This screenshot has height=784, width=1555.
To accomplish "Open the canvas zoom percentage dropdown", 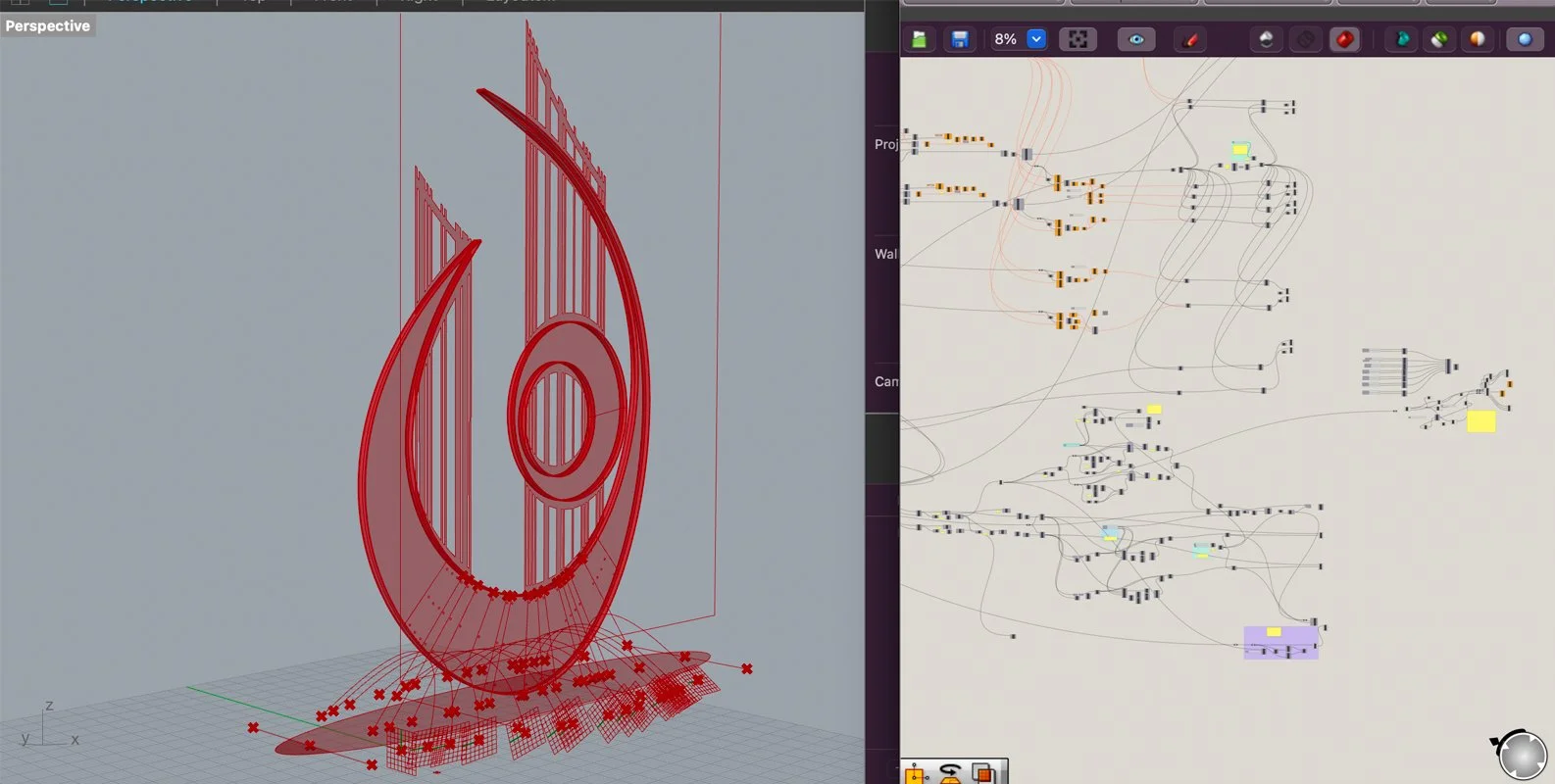I will (x=1036, y=39).
